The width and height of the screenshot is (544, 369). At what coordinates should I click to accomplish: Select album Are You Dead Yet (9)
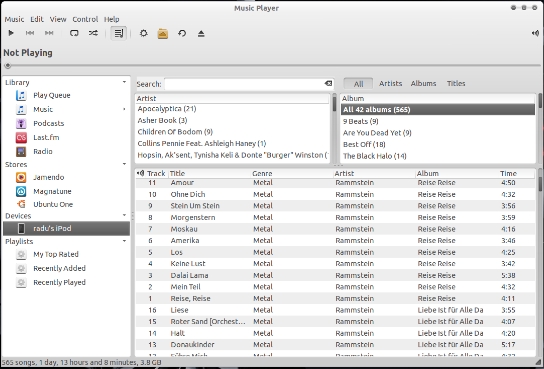pos(438,133)
